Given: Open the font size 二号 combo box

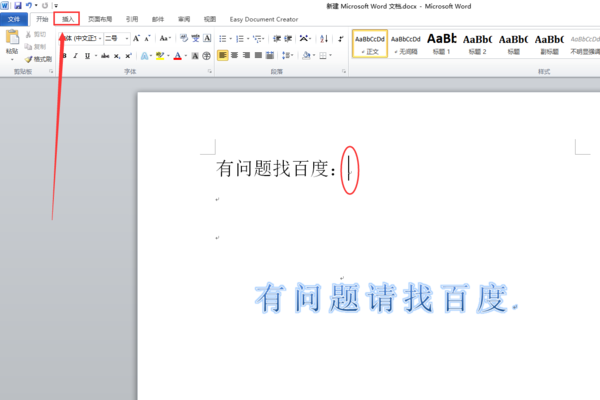Looking at the screenshot, I should tap(117, 38).
